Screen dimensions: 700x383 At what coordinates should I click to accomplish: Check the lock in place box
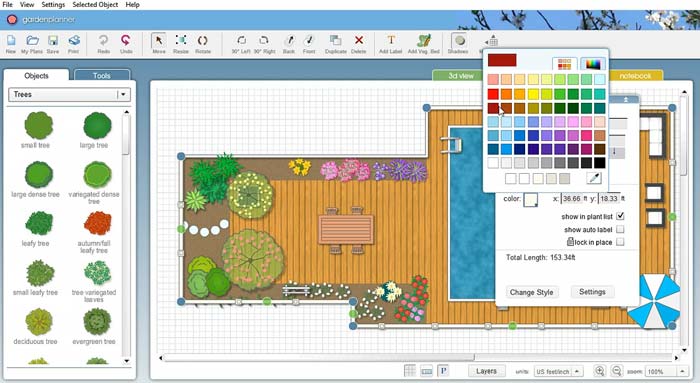point(620,241)
